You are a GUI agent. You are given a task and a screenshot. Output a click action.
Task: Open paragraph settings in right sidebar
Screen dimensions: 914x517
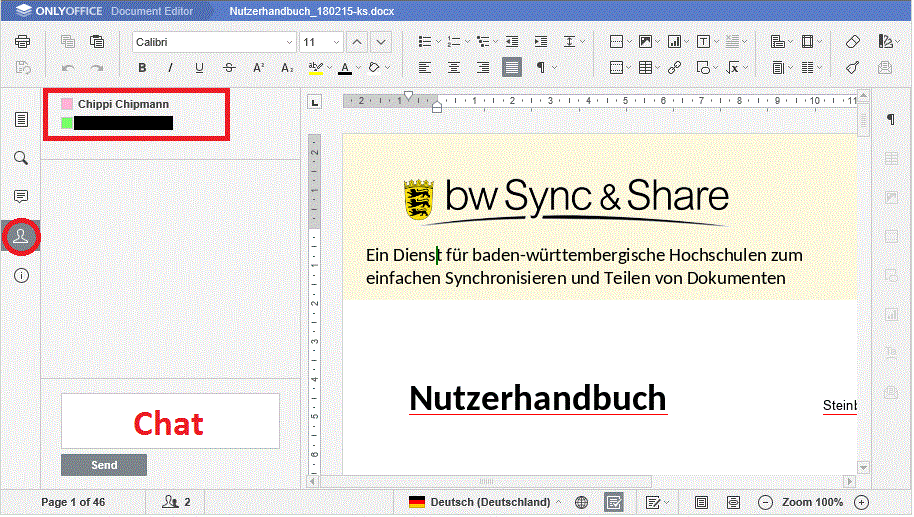pyautogui.click(x=891, y=119)
